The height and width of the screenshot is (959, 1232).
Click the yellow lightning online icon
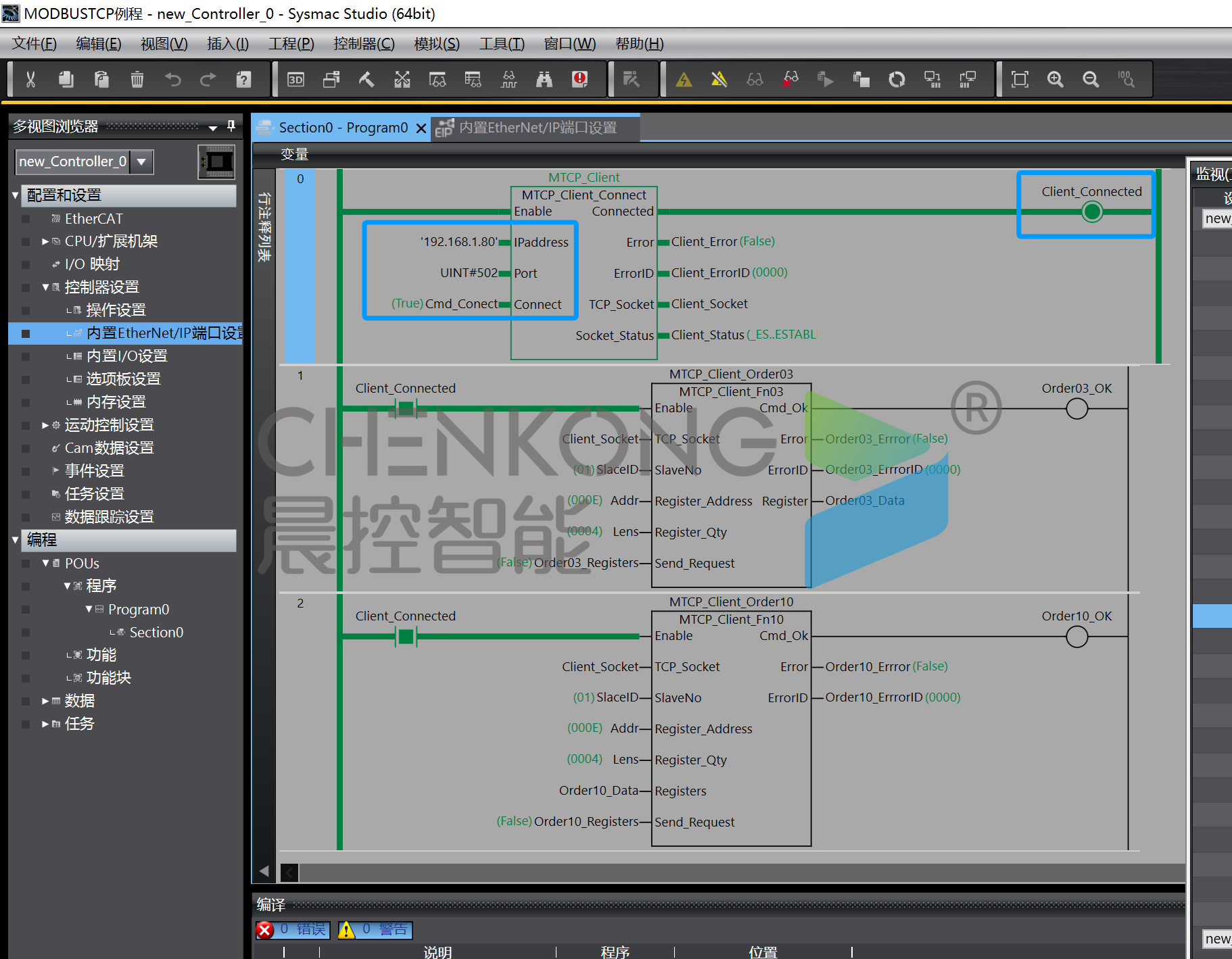click(x=684, y=80)
